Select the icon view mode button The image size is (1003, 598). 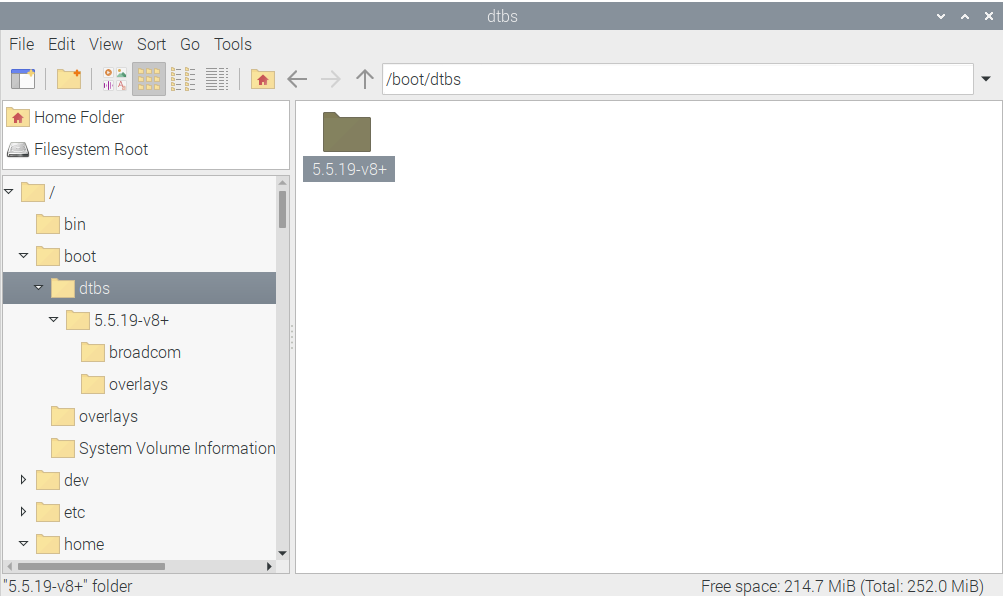coord(149,79)
